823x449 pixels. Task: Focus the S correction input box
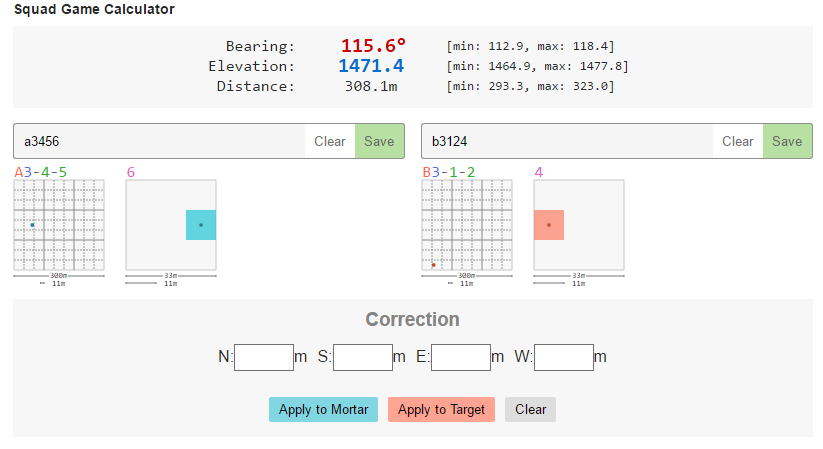pyautogui.click(x=362, y=357)
